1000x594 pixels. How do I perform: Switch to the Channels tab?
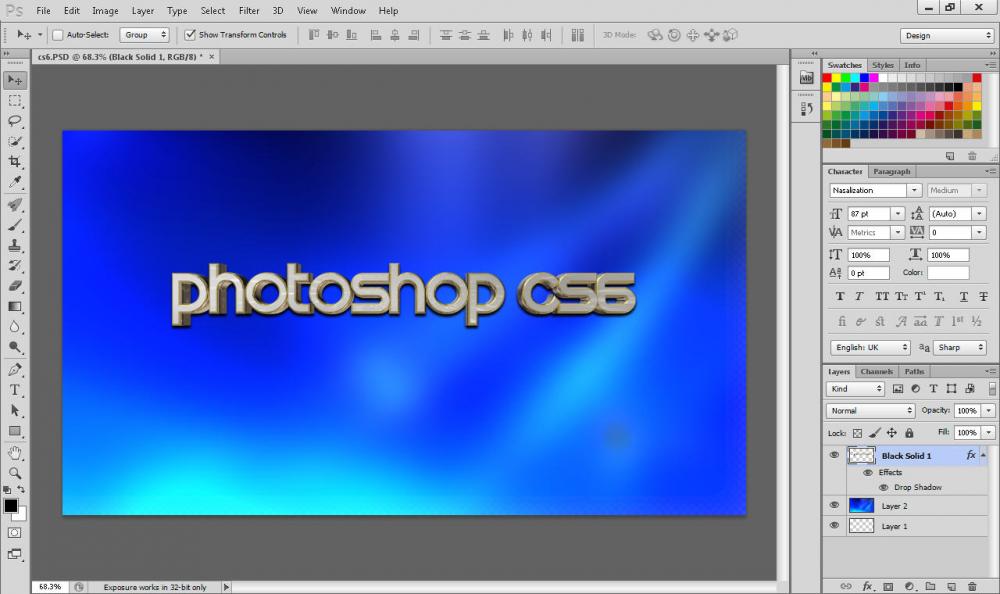[x=876, y=371]
